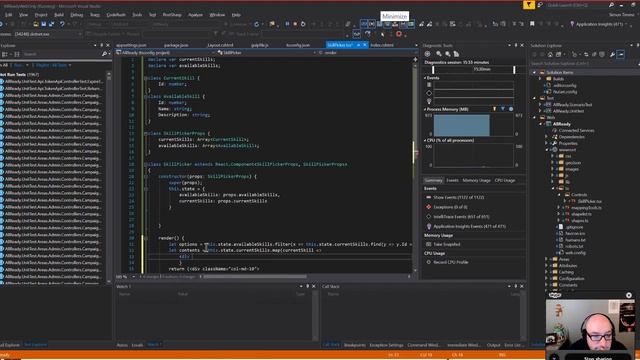Collapse the CurrentSkill class code region
The height and width of the screenshot is (360, 640).
tap(145, 78)
